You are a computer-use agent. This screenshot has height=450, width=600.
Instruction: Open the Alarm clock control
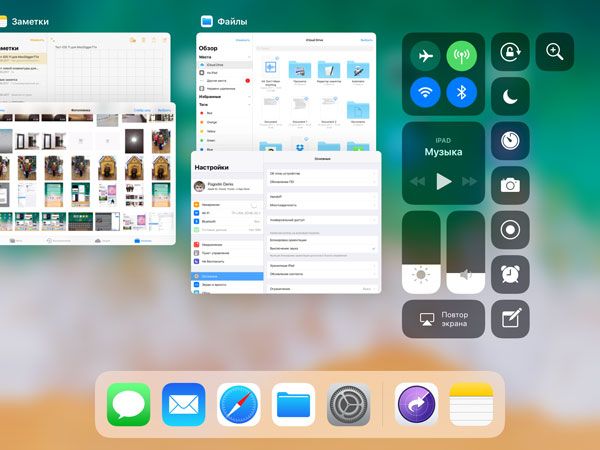point(510,274)
